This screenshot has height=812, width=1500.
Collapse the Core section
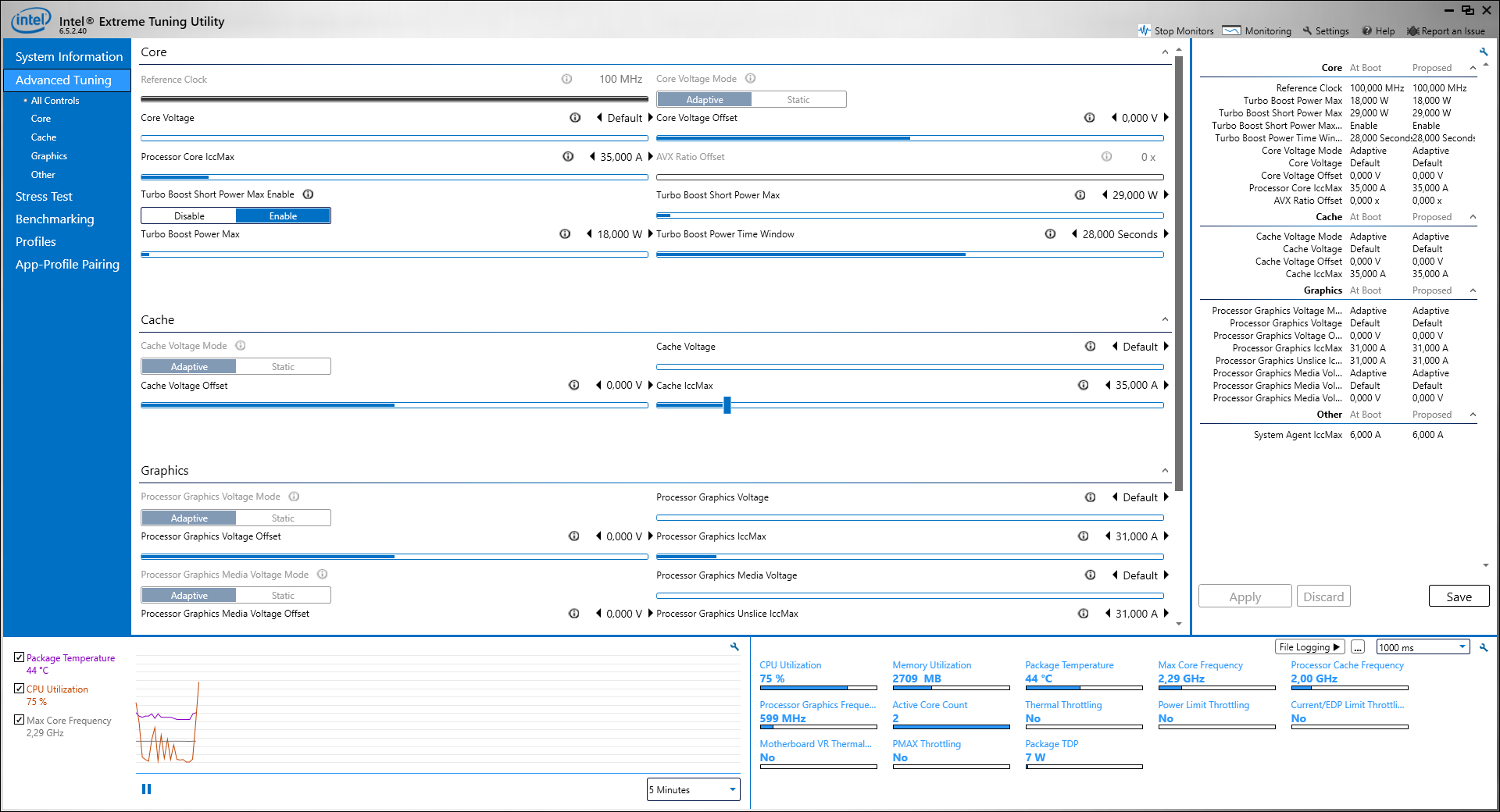click(x=1165, y=52)
